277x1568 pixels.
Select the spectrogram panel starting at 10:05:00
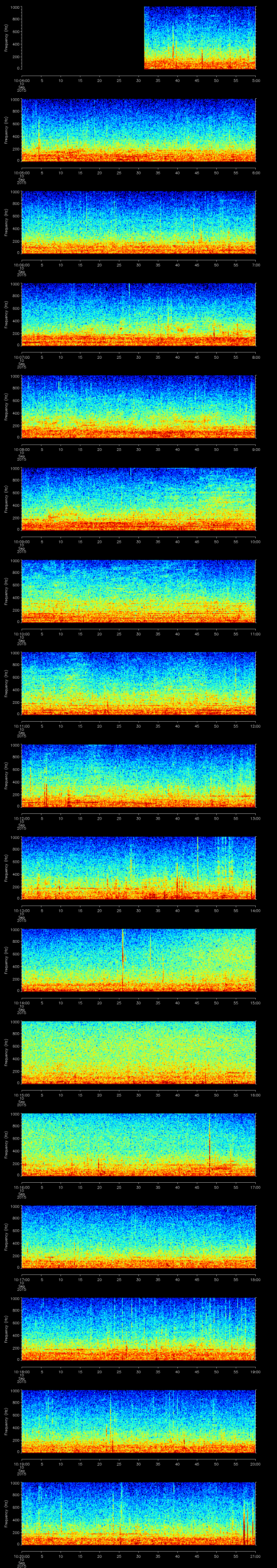click(x=139, y=130)
